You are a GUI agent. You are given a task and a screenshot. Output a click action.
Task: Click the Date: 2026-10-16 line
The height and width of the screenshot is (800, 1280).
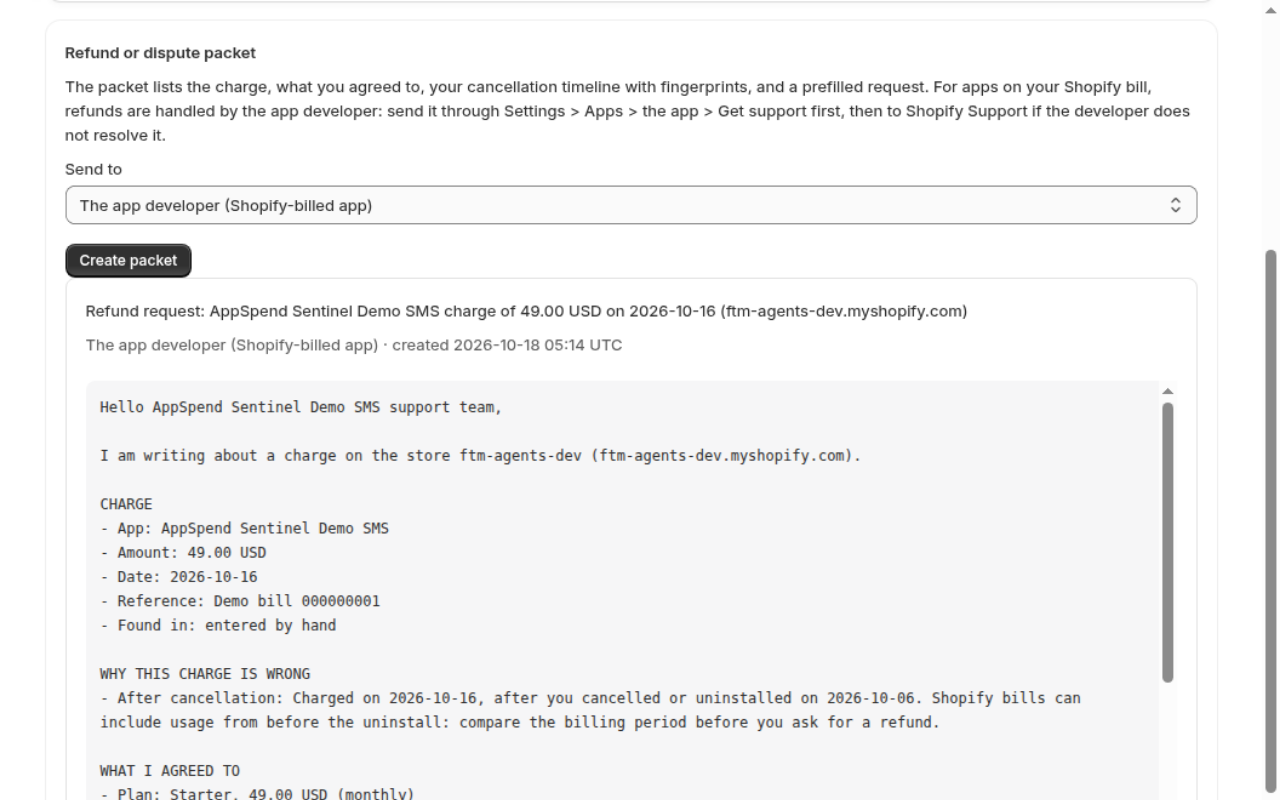[x=179, y=577]
